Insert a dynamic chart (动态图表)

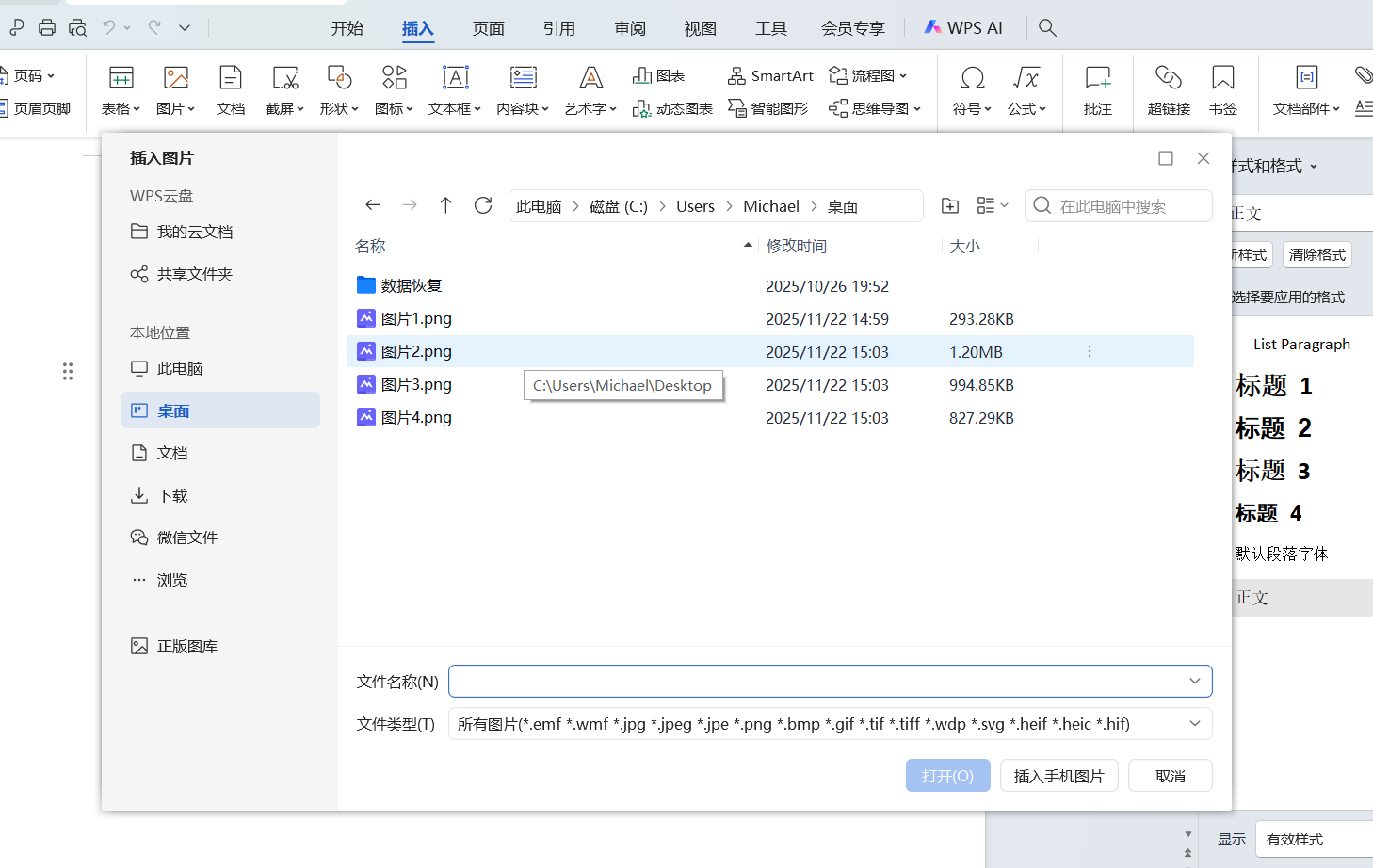click(x=672, y=108)
